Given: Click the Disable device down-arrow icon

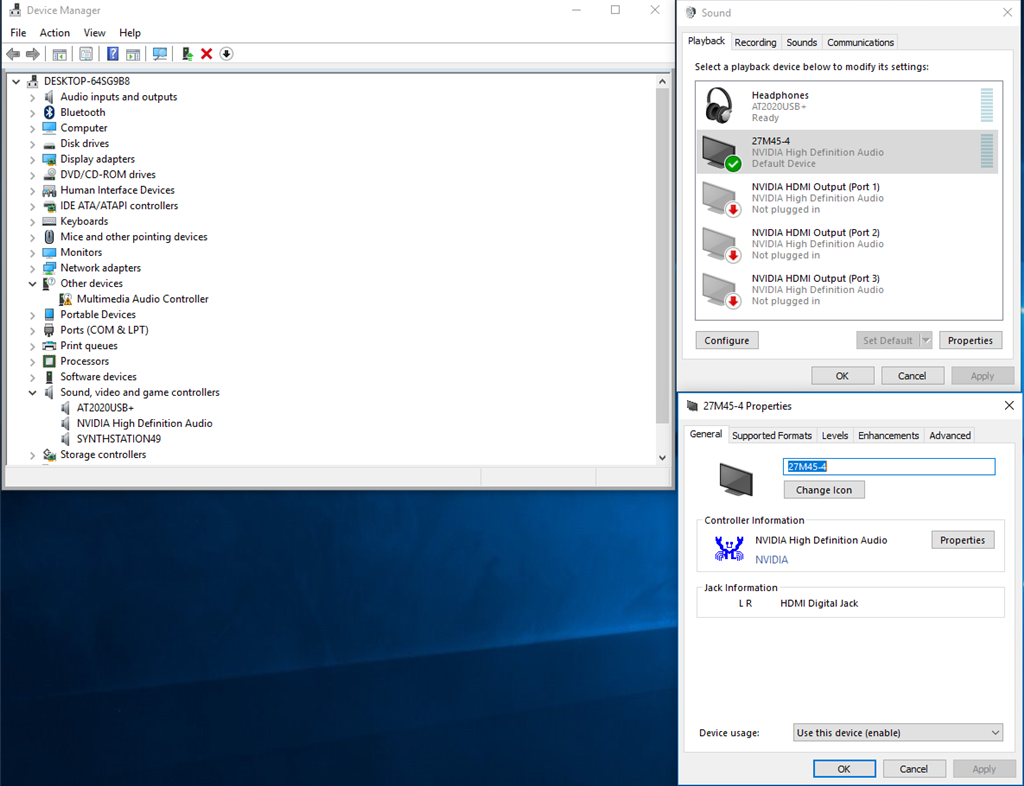Looking at the screenshot, I should tap(226, 54).
